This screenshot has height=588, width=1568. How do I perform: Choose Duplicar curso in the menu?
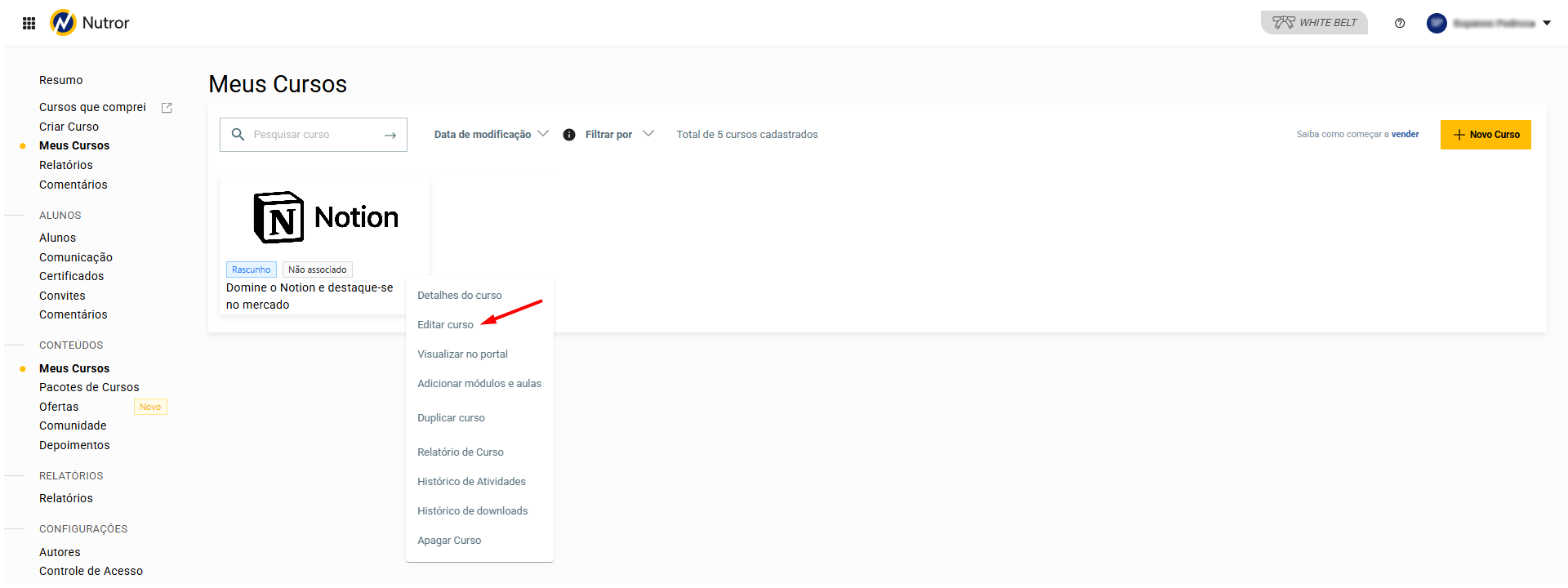point(451,418)
